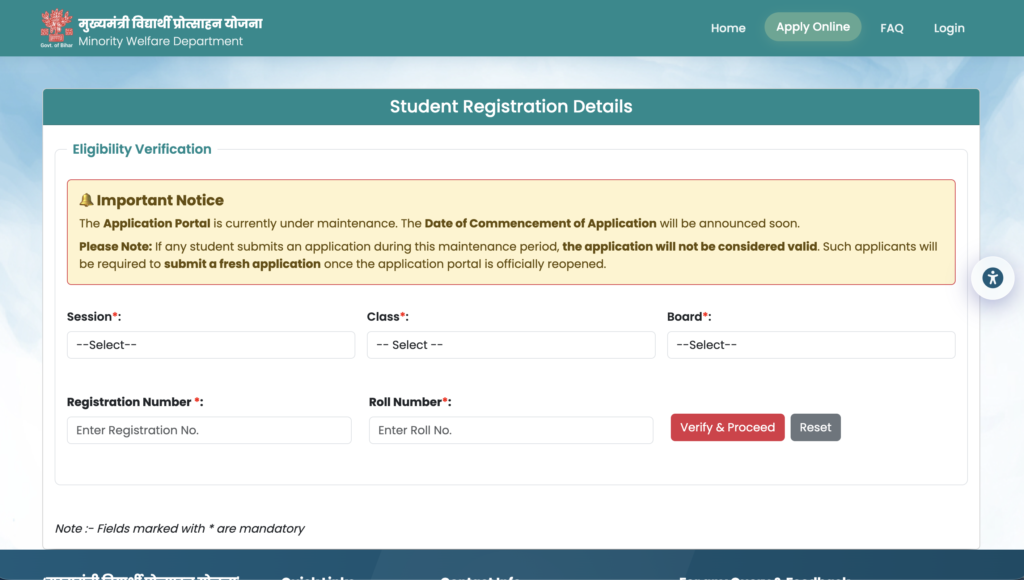Click the Hindi scheme title in header
1024x580 pixels.
pyautogui.click(x=170, y=24)
